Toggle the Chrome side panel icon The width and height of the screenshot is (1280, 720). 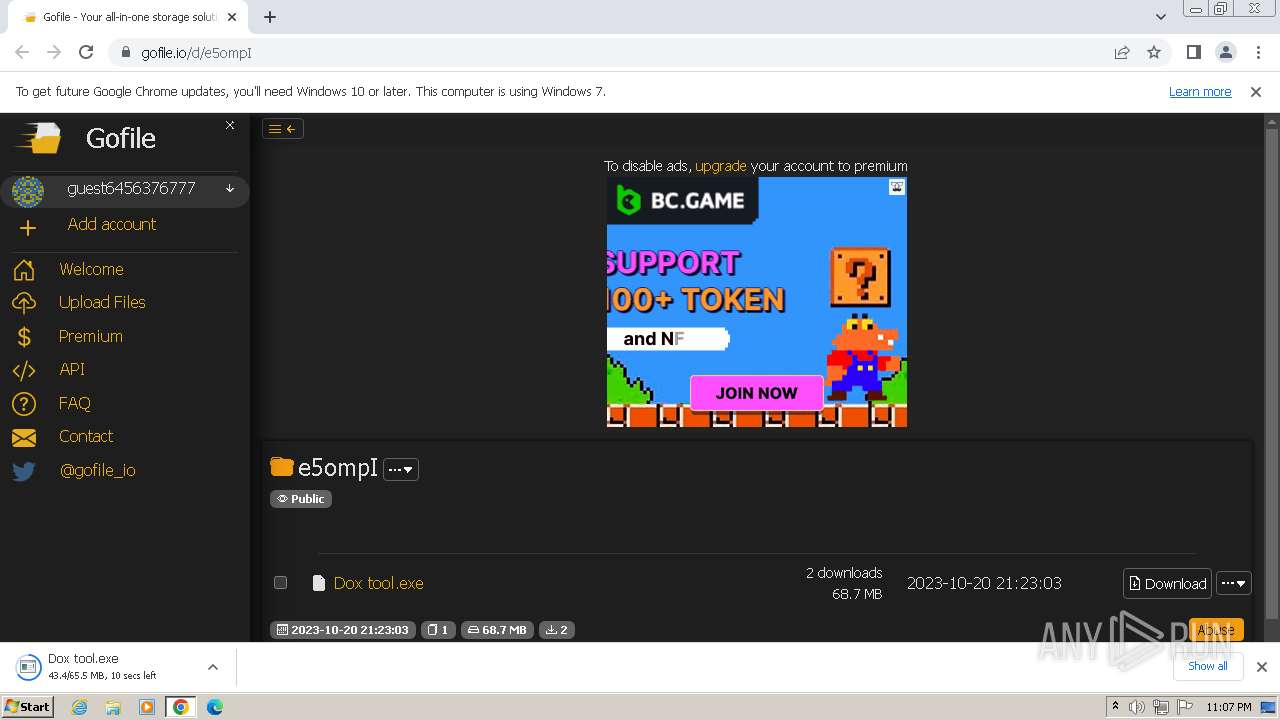pos(1193,52)
